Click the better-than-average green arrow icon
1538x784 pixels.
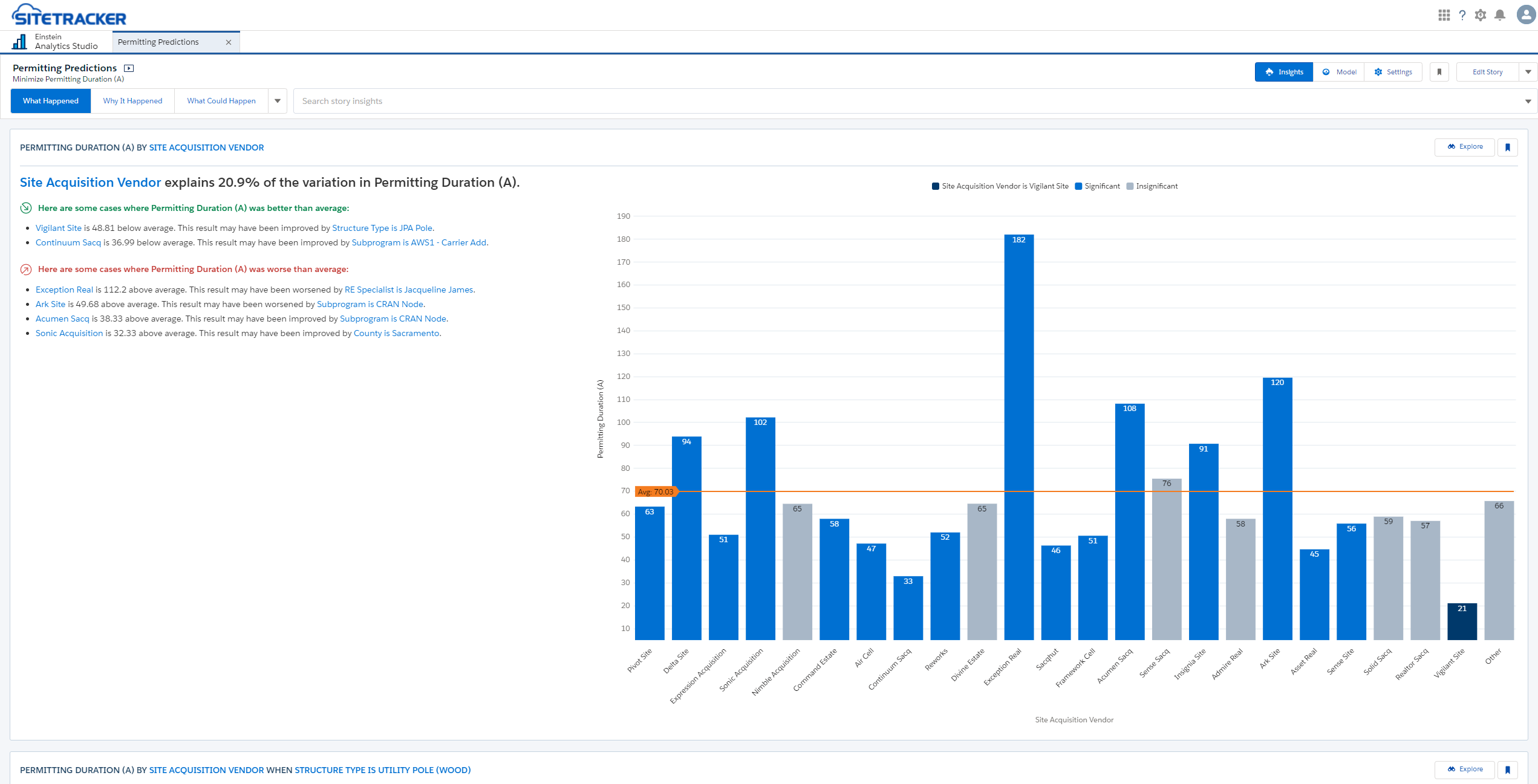[x=26, y=208]
